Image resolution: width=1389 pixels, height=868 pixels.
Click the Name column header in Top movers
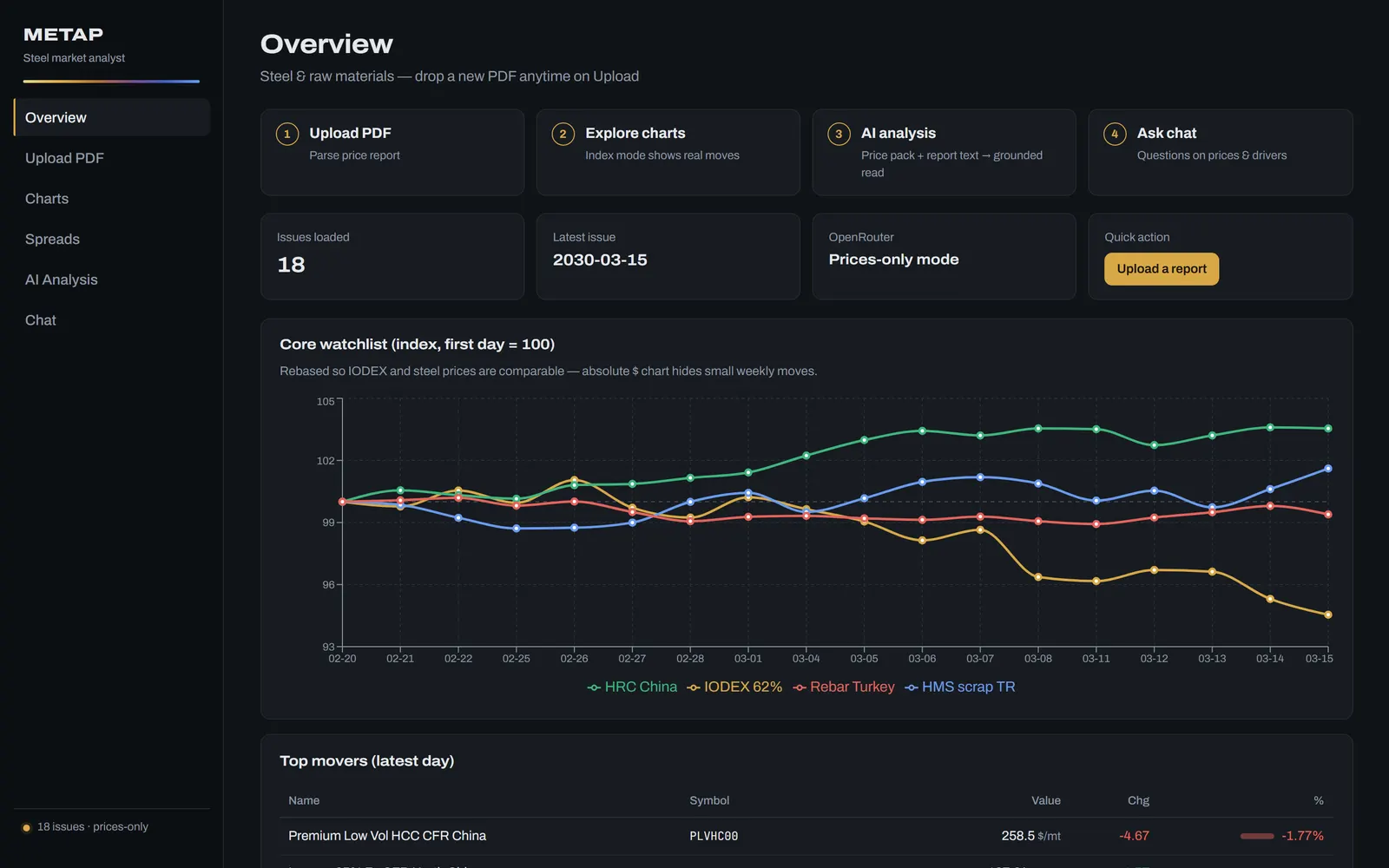point(304,800)
